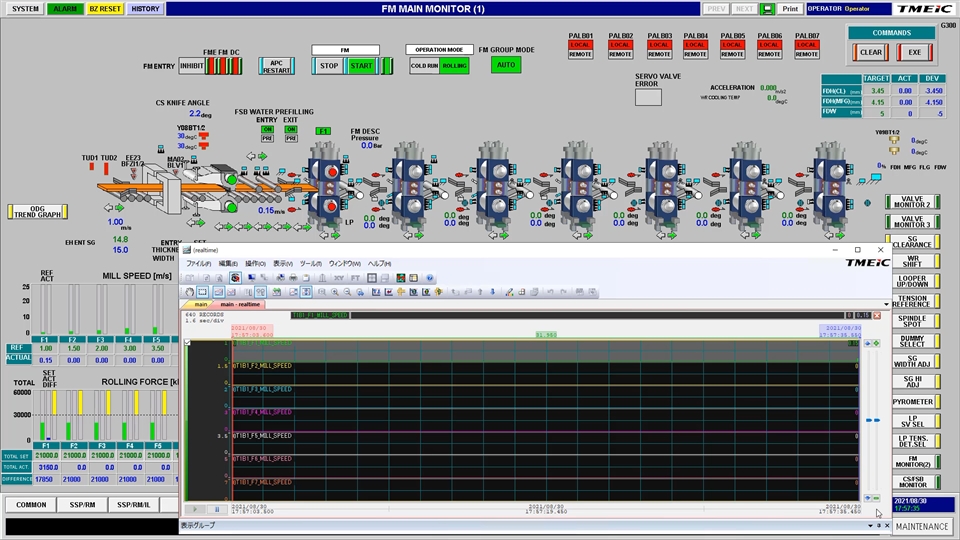Screen dimensions: 960x540
Task: Switch operation mode to COLD RUN
Action: click(x=424, y=65)
